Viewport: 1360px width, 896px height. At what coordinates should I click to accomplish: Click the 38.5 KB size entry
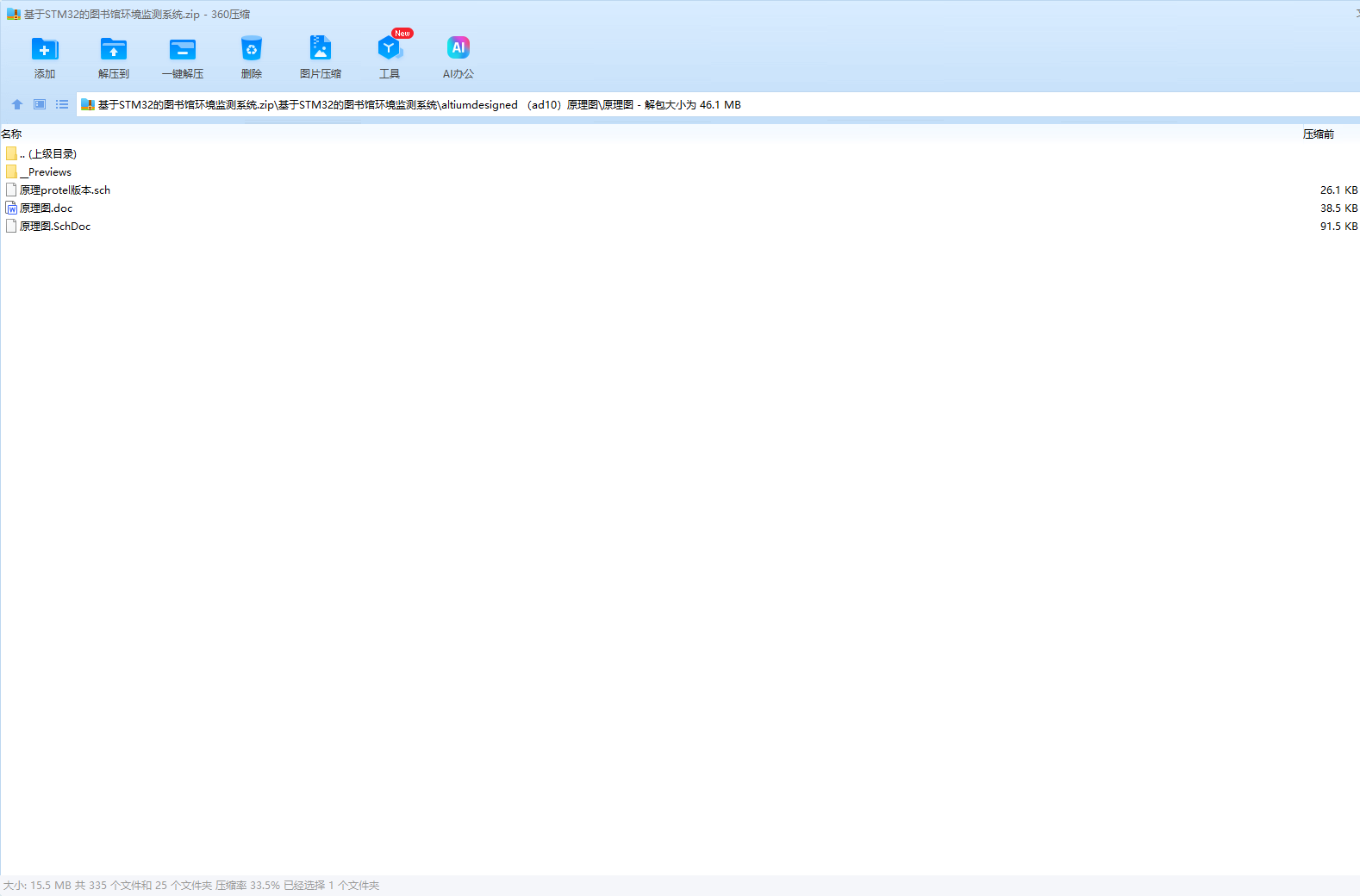tap(1338, 208)
